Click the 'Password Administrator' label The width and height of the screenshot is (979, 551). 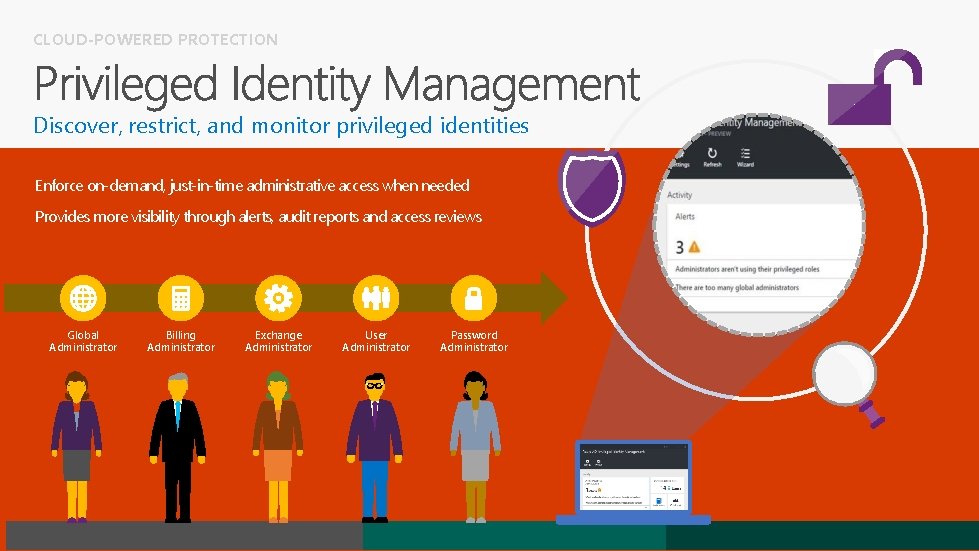point(474,341)
